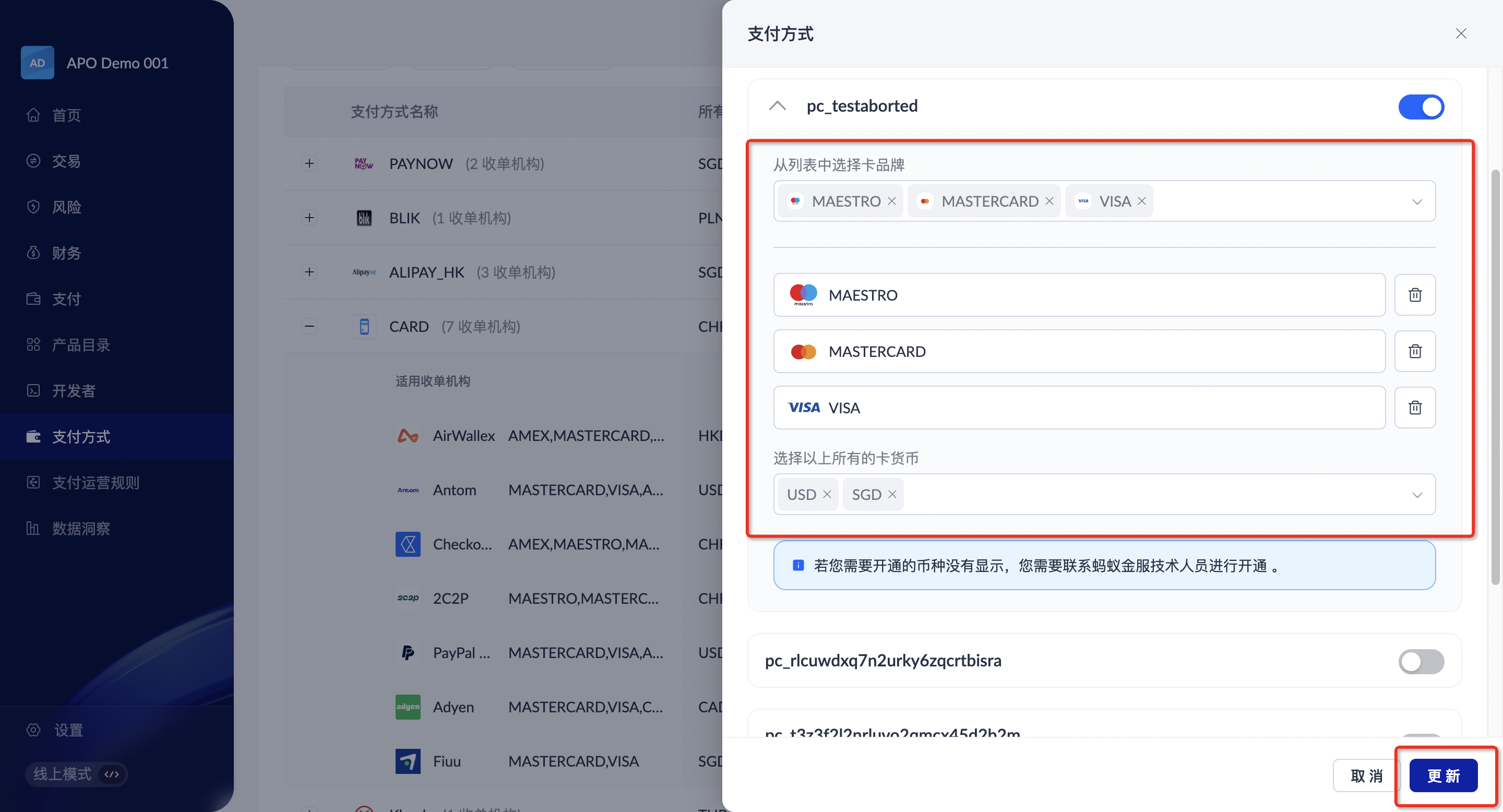The width and height of the screenshot is (1503, 812).
Task: Remove the VISA tag from card brands
Action: tap(1142, 201)
